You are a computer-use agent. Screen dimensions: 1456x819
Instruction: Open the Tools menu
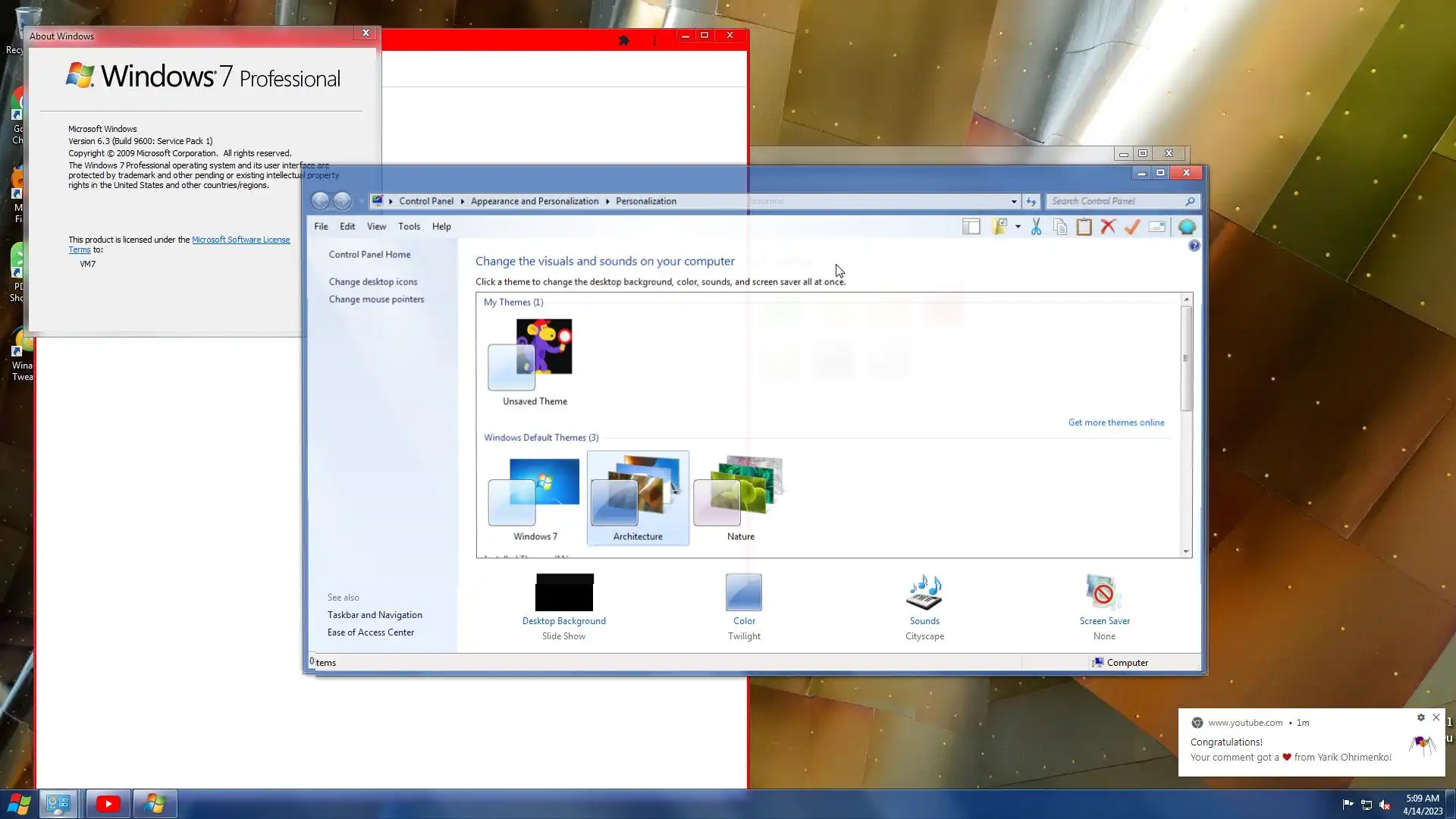point(409,227)
